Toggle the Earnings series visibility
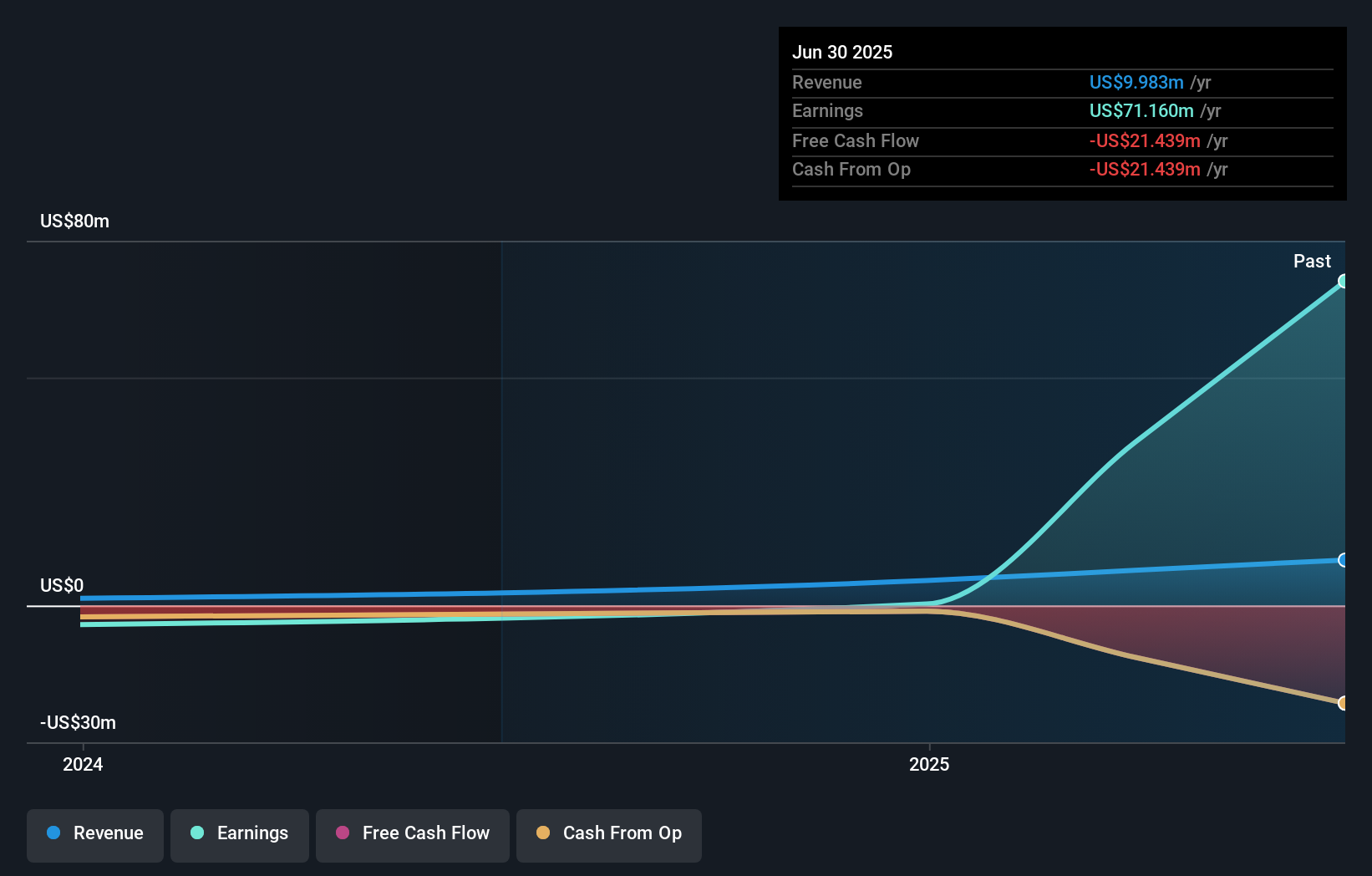1372x876 pixels. [x=240, y=833]
